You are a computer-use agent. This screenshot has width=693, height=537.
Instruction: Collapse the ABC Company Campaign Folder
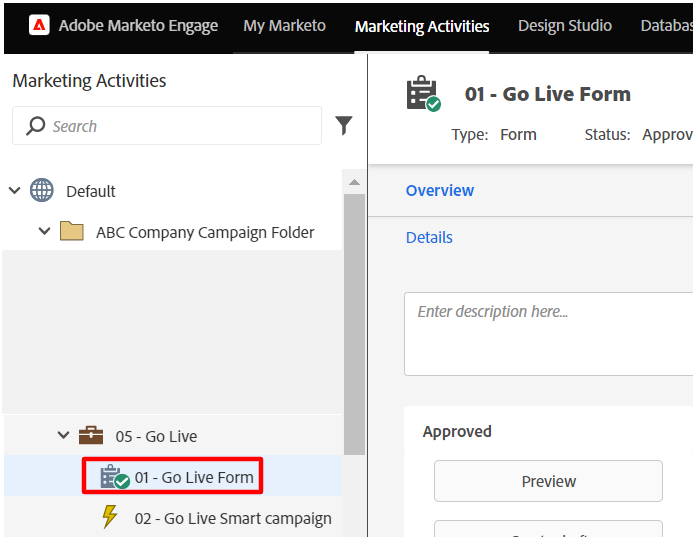[x=45, y=231]
